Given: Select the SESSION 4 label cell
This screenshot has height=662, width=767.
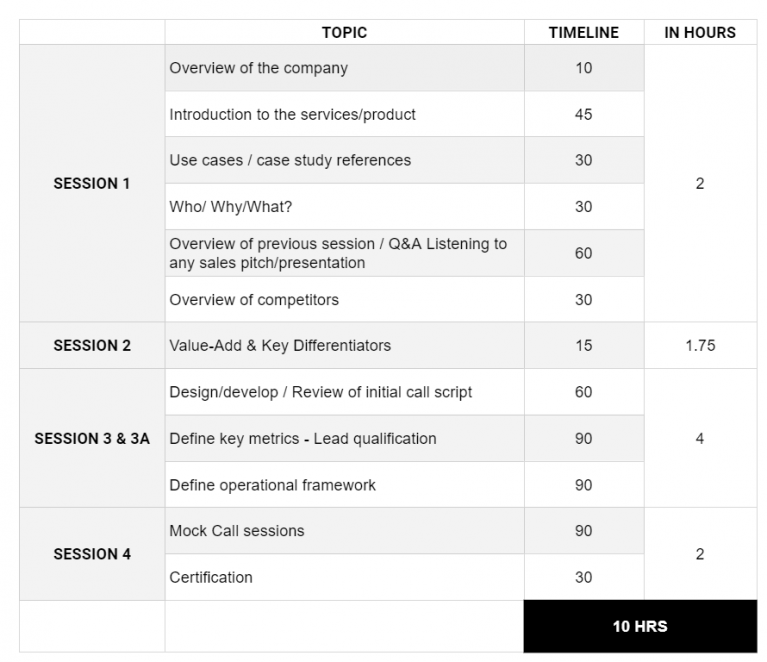Looking at the screenshot, I should [x=92, y=554].
